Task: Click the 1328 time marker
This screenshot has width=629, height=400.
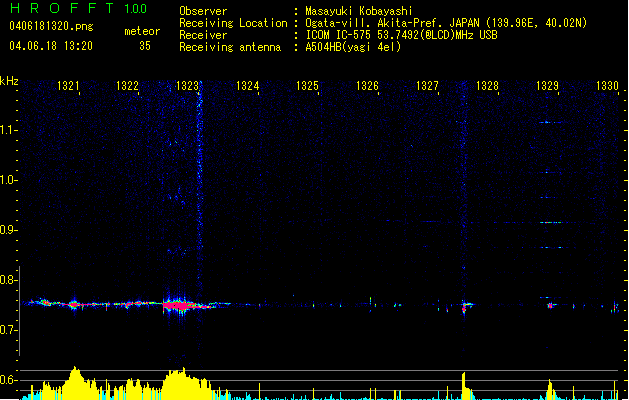Action: [487, 86]
